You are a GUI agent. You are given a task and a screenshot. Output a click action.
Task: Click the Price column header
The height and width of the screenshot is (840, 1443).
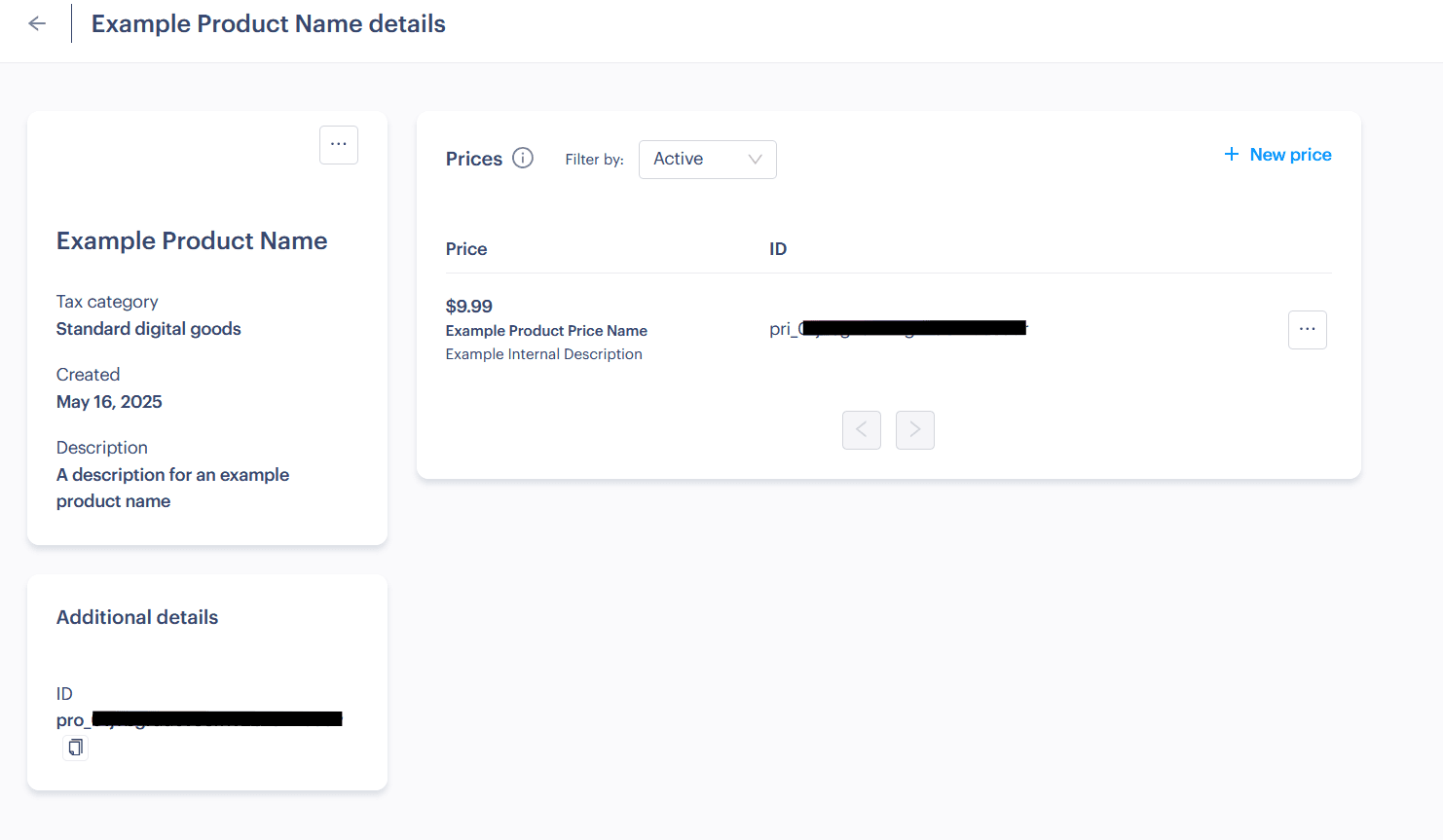pos(466,249)
